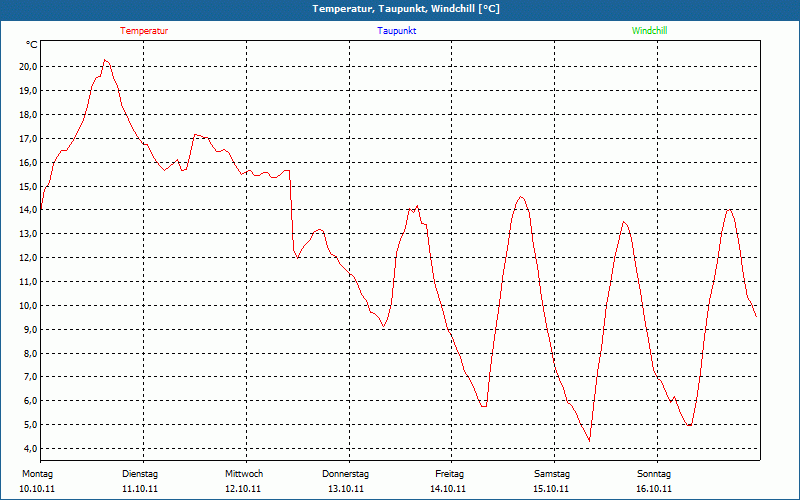Click the 4,0 y-axis label
Viewport: 800px width, 500px height.
(x=30, y=448)
